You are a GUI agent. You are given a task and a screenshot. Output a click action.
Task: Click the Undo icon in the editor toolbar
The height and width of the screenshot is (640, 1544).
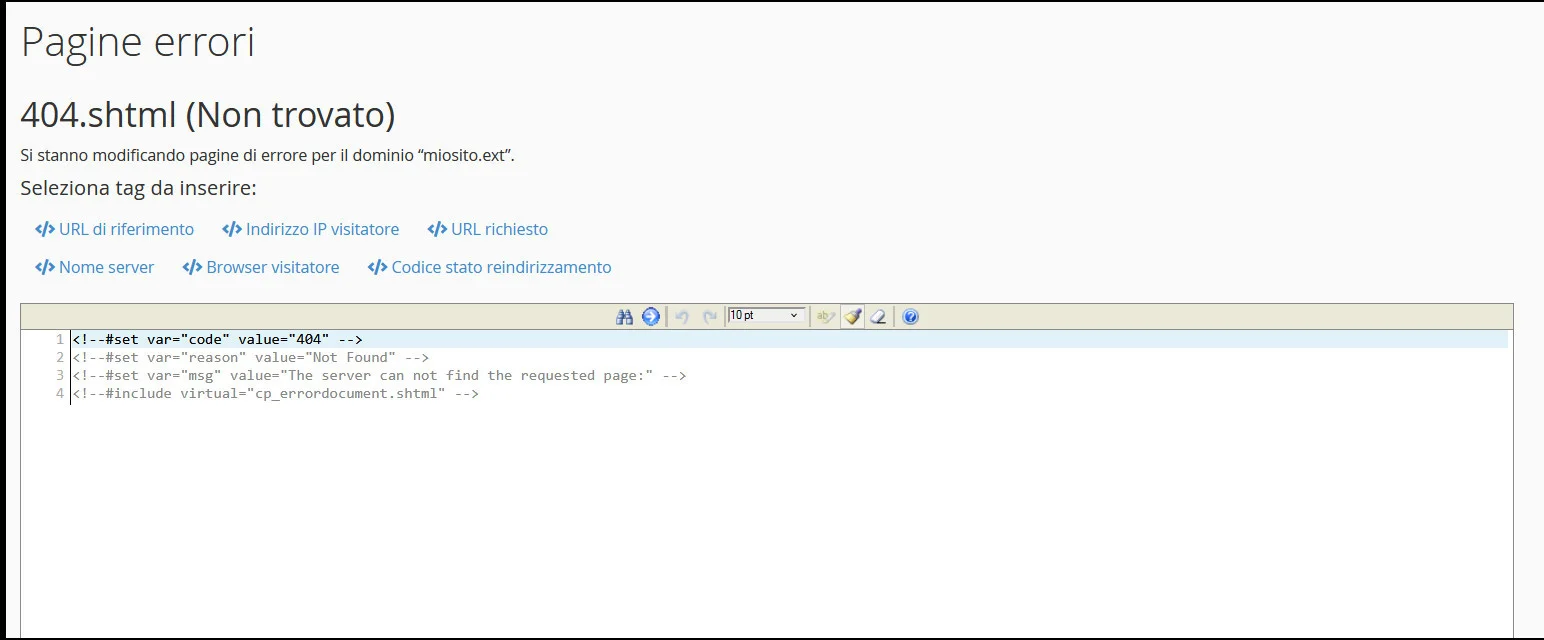(681, 316)
